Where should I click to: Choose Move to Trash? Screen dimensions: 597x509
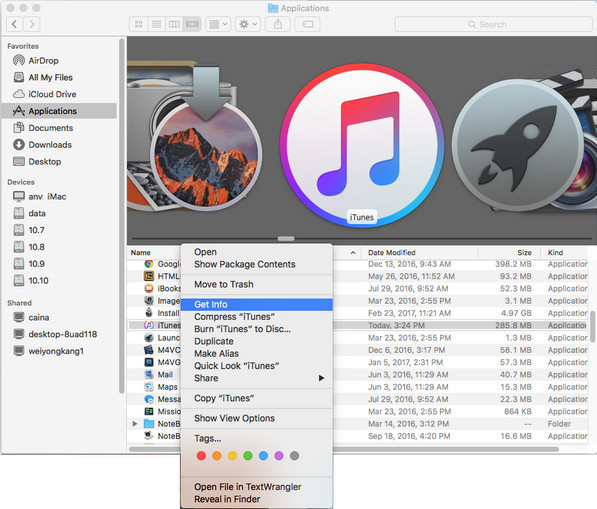(x=257, y=284)
